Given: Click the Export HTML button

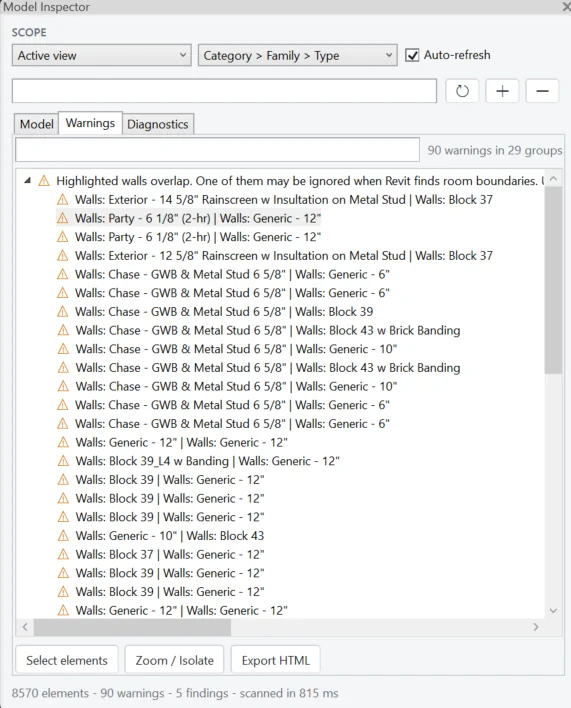Looking at the screenshot, I should pyautogui.click(x=276, y=660).
